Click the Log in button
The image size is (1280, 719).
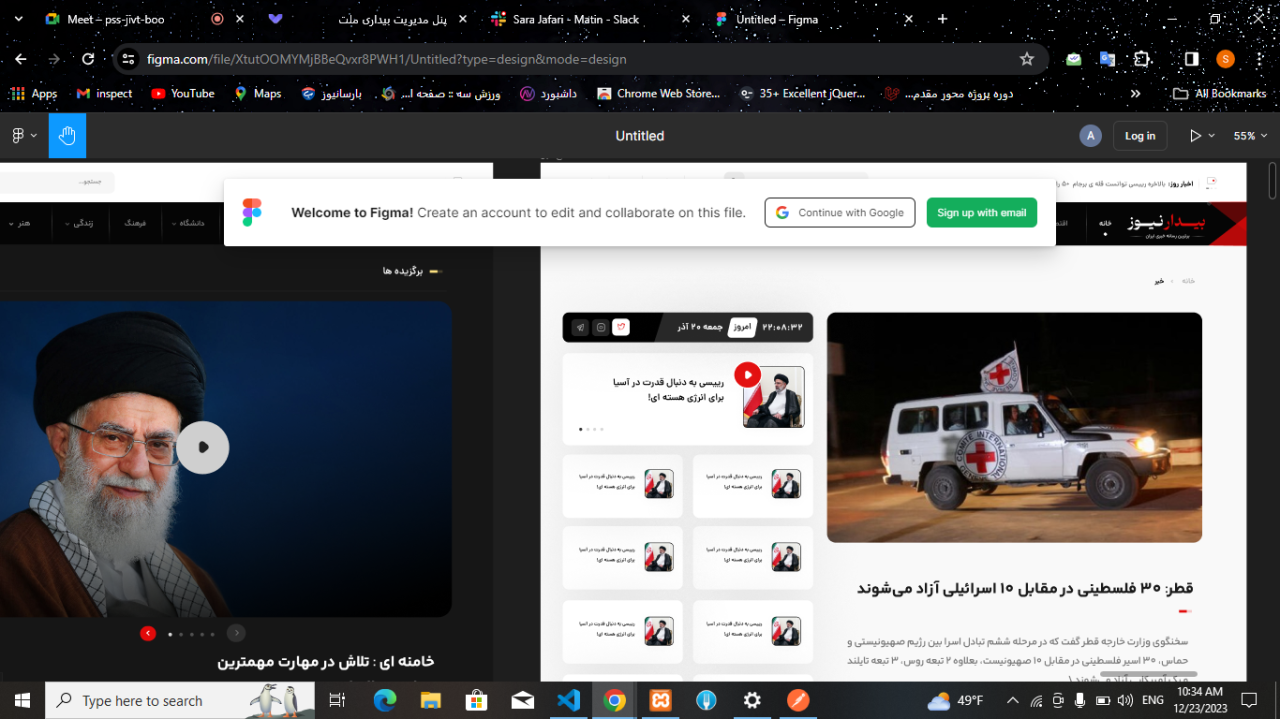(x=1140, y=135)
